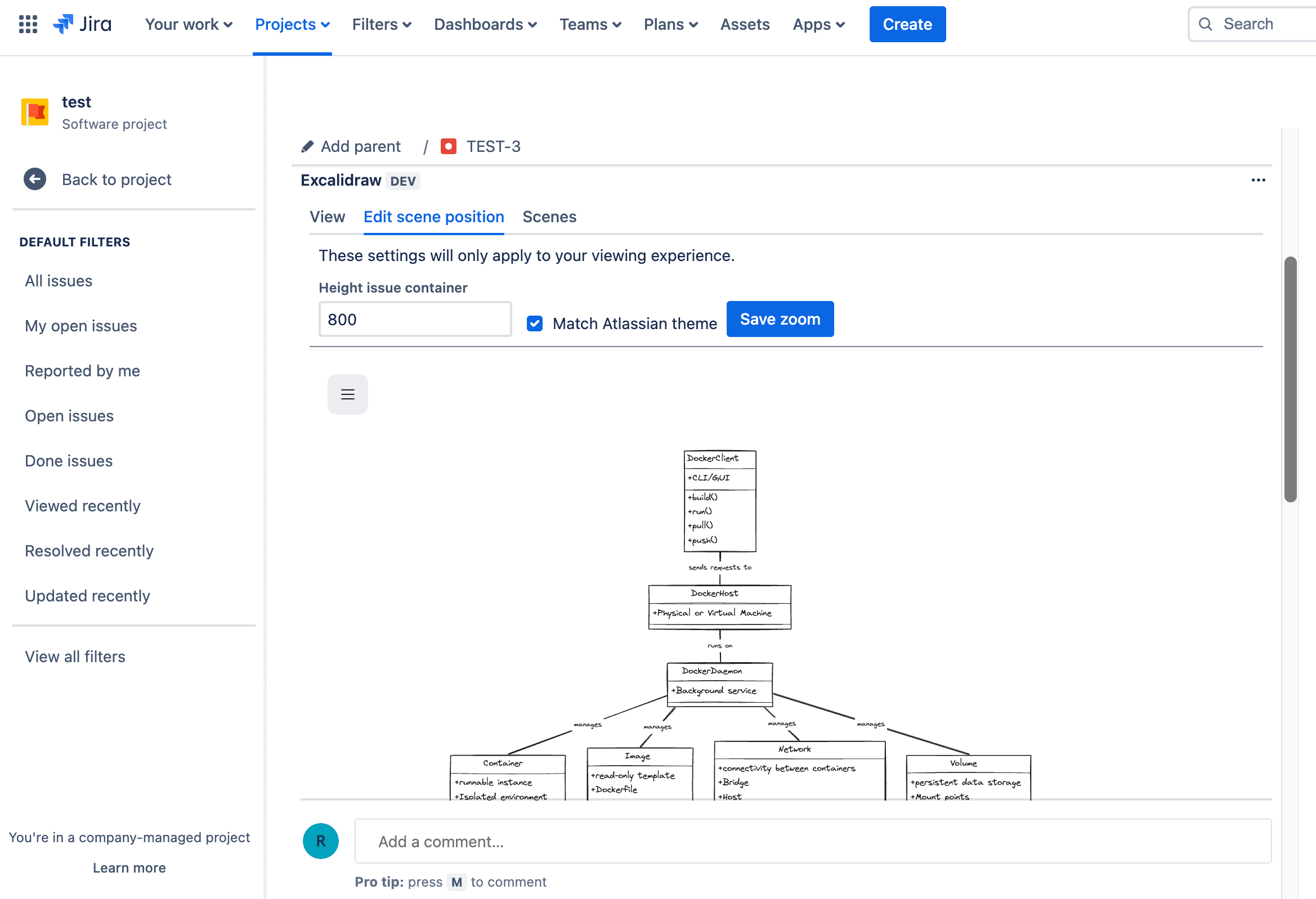Toggle Match Atlassian theme checkbox
The width and height of the screenshot is (1316, 899).
[x=534, y=323]
